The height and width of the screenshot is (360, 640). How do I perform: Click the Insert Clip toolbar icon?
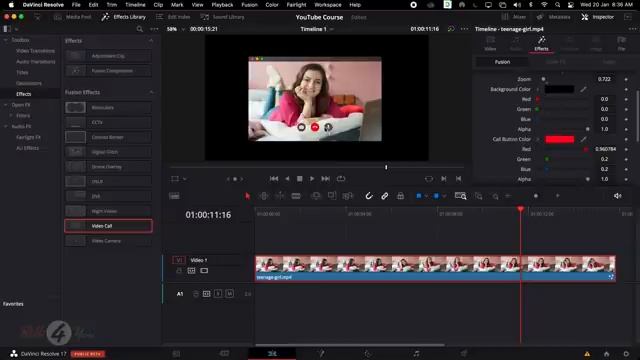[316, 196]
